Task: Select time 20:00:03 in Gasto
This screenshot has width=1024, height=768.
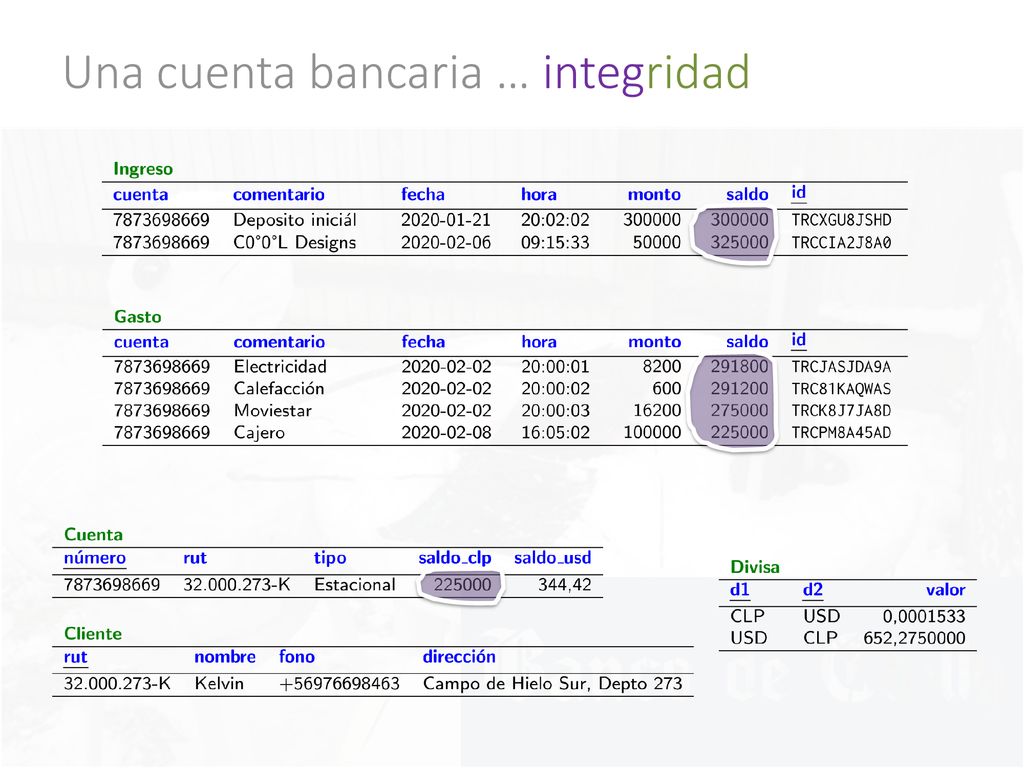Action: coord(555,411)
